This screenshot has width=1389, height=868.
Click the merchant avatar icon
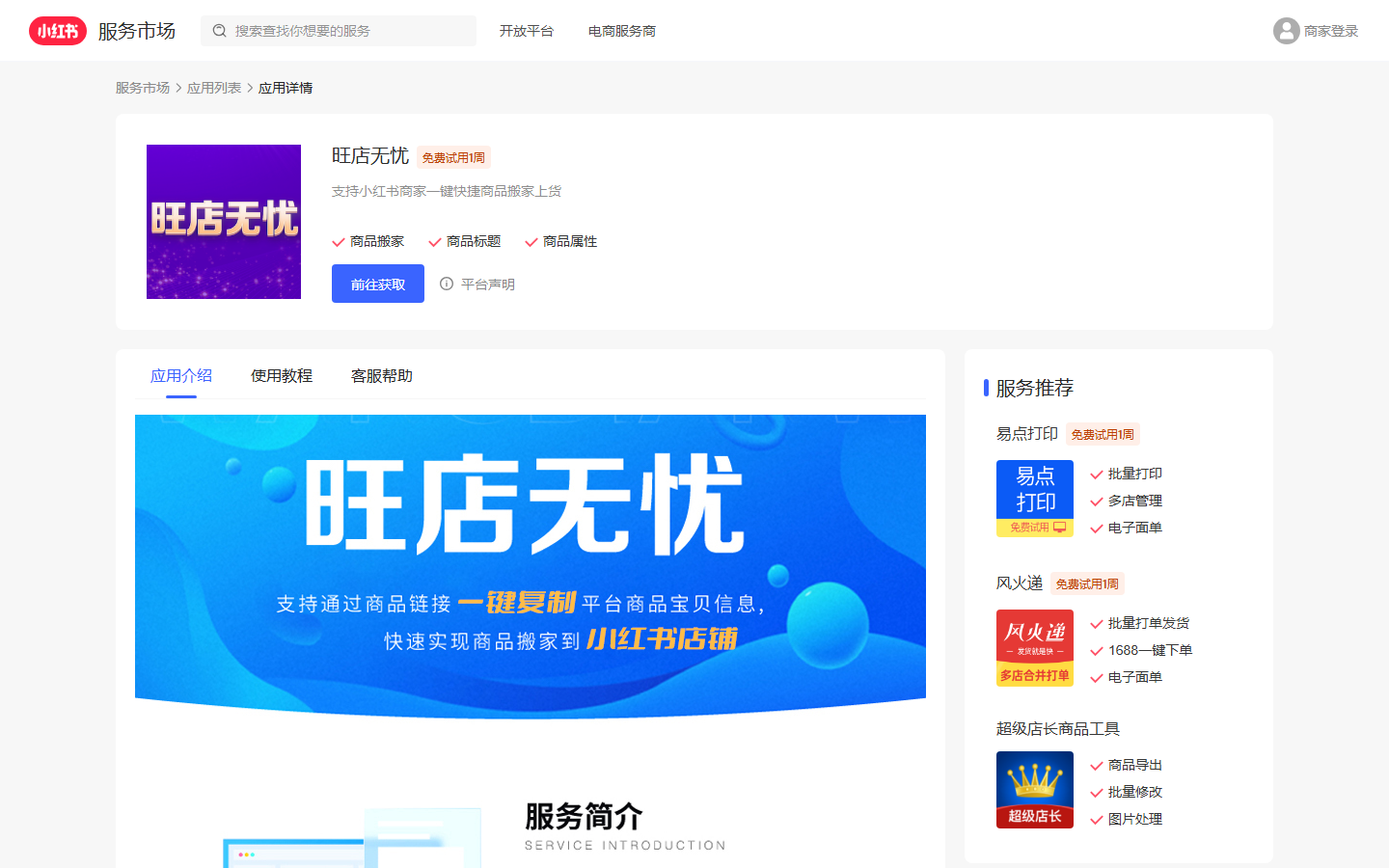[1287, 31]
